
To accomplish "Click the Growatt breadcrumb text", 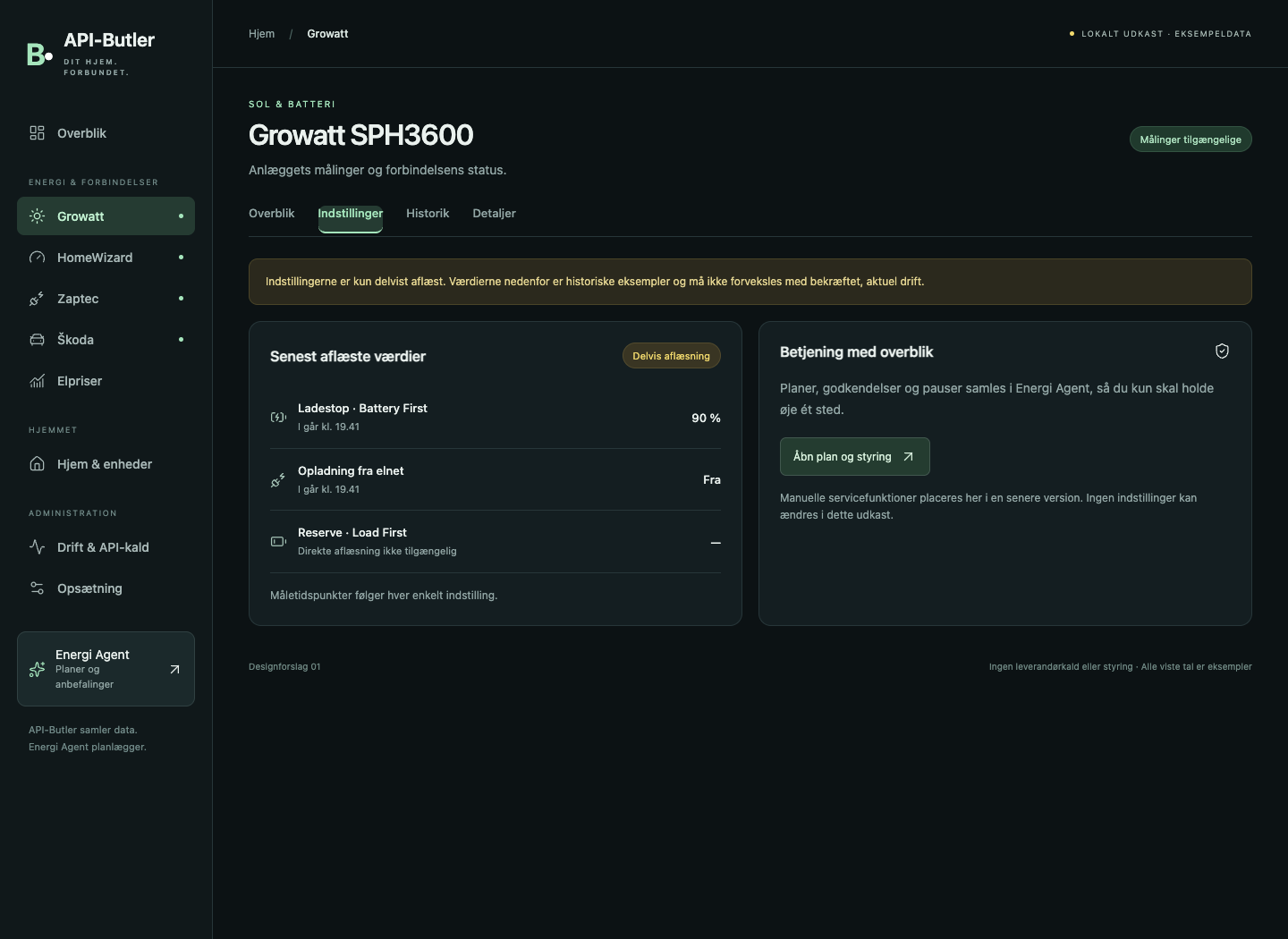I will [327, 34].
